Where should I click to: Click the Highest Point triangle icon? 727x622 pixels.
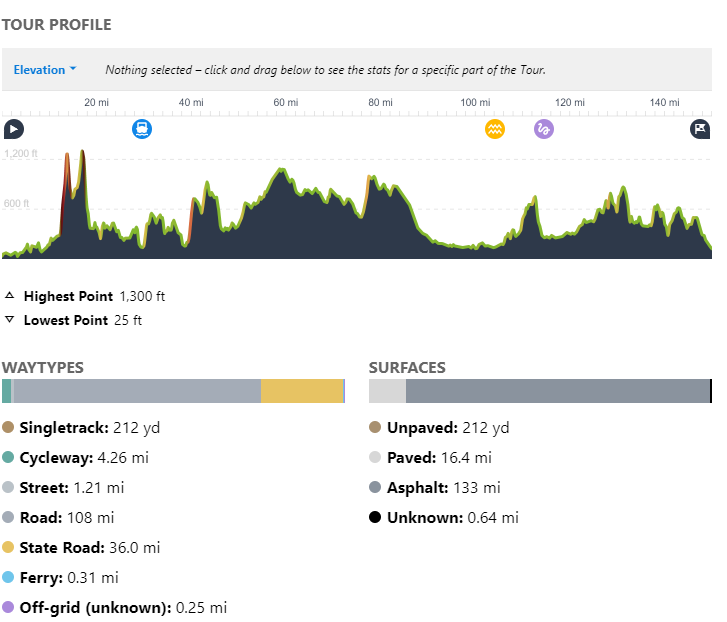pyautogui.click(x=10, y=296)
